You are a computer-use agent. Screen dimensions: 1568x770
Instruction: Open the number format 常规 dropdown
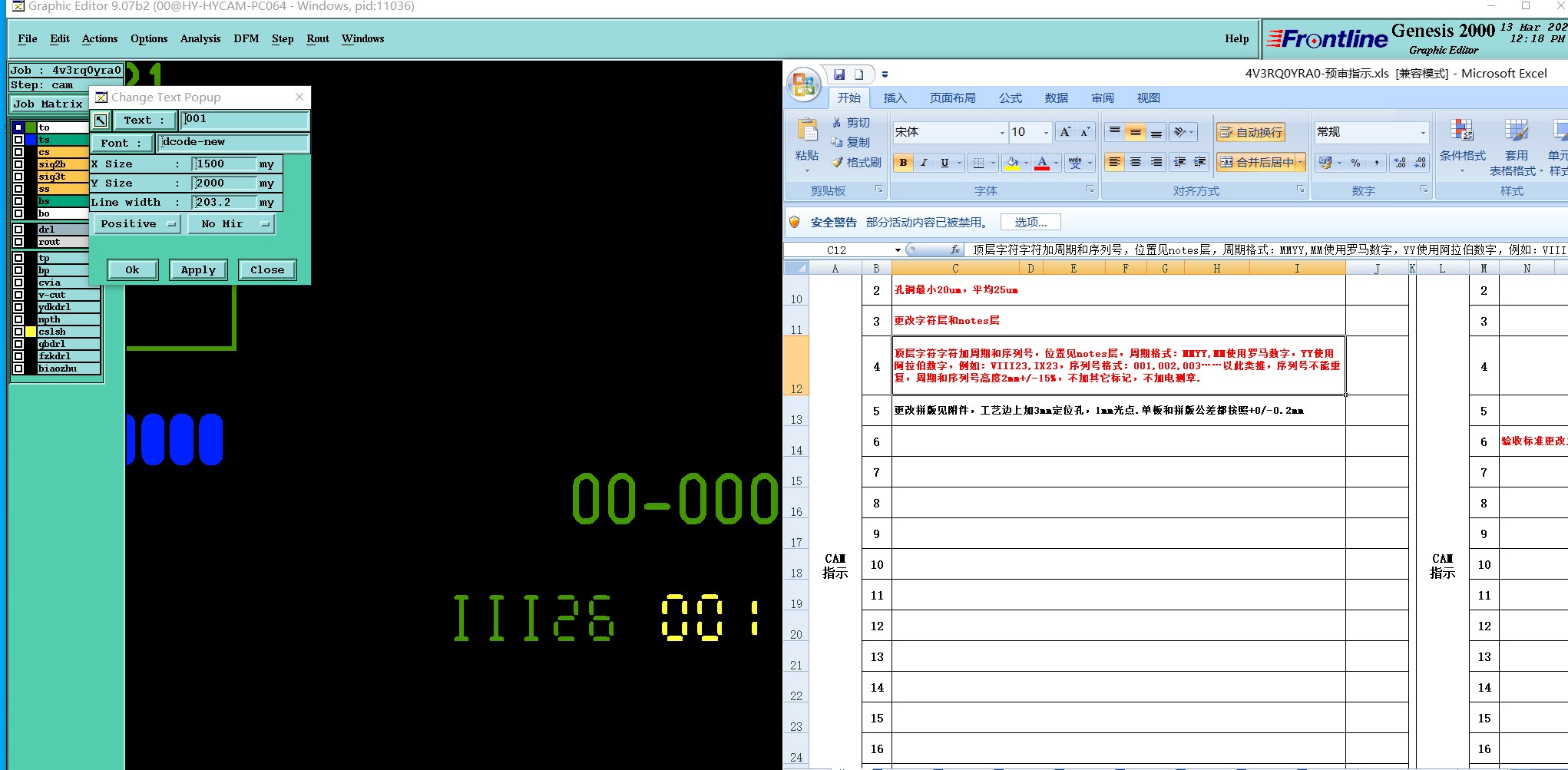coord(1423,133)
